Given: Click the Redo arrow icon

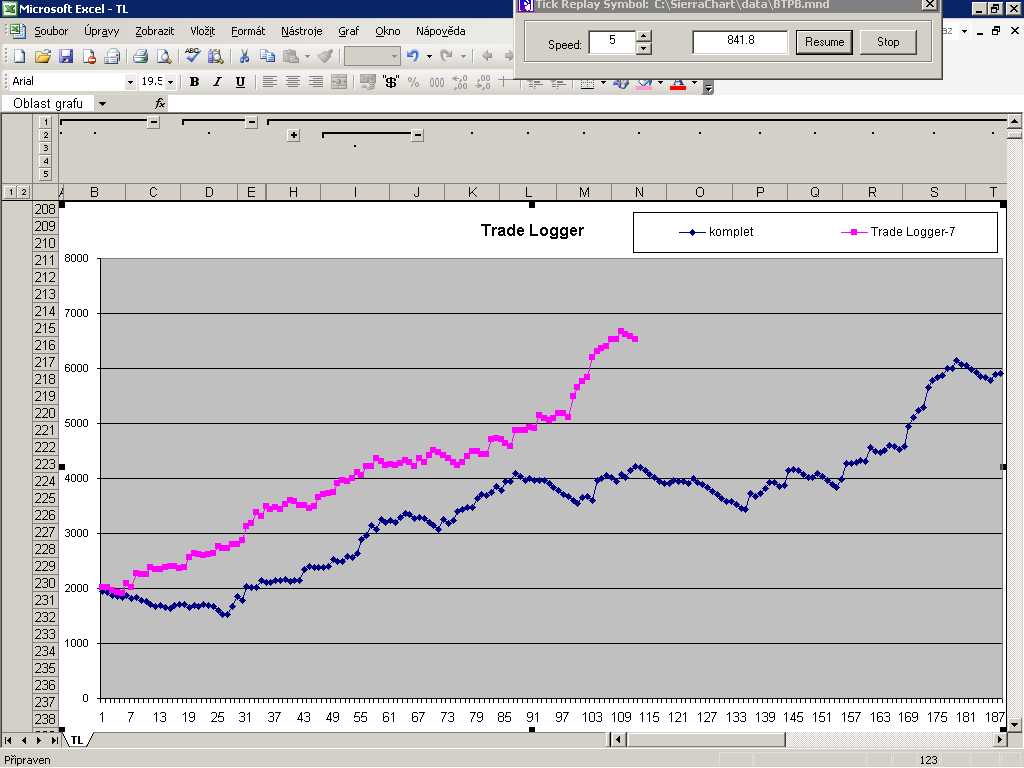Looking at the screenshot, I should [x=447, y=56].
